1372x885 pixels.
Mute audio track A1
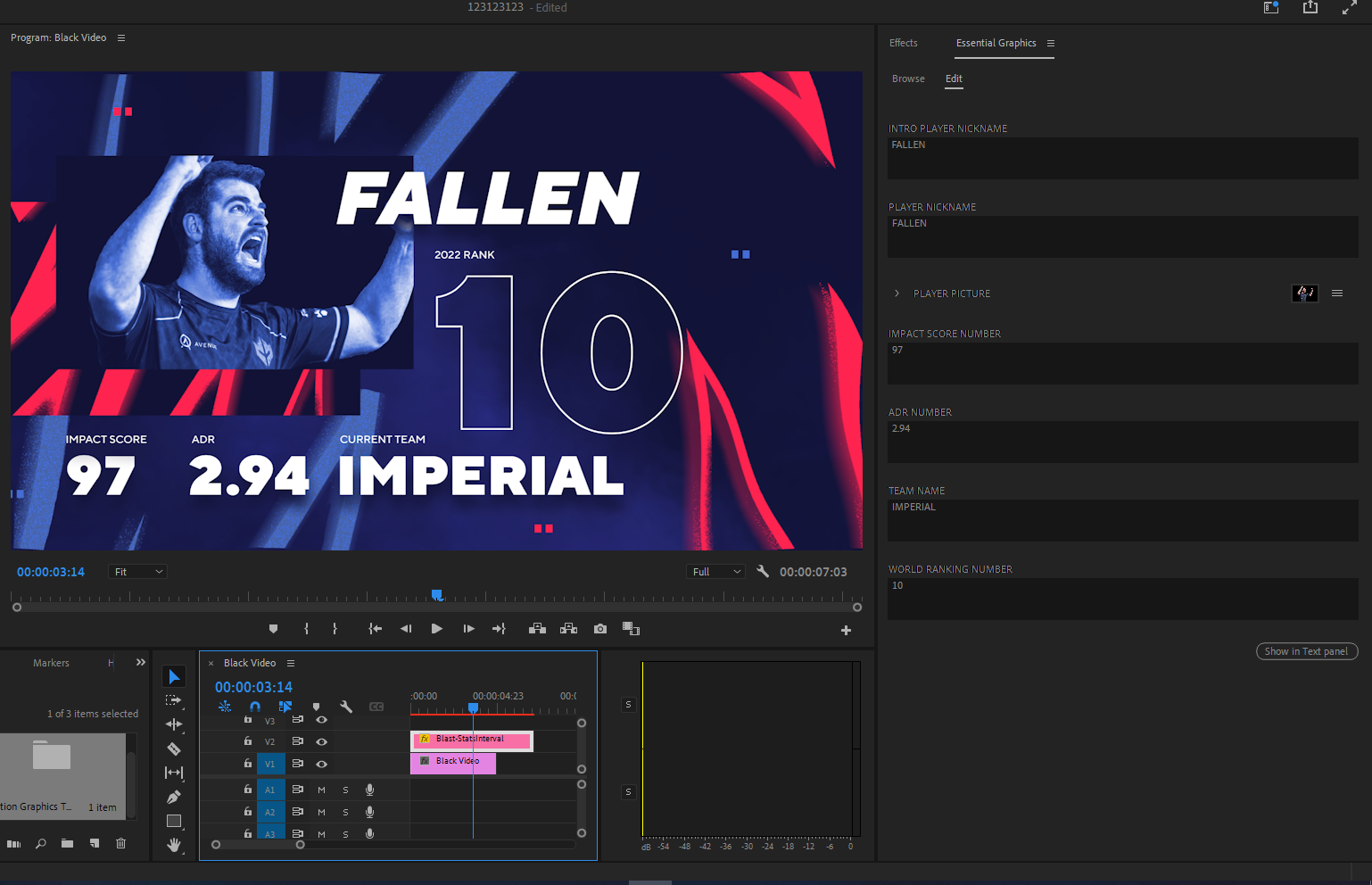[321, 790]
